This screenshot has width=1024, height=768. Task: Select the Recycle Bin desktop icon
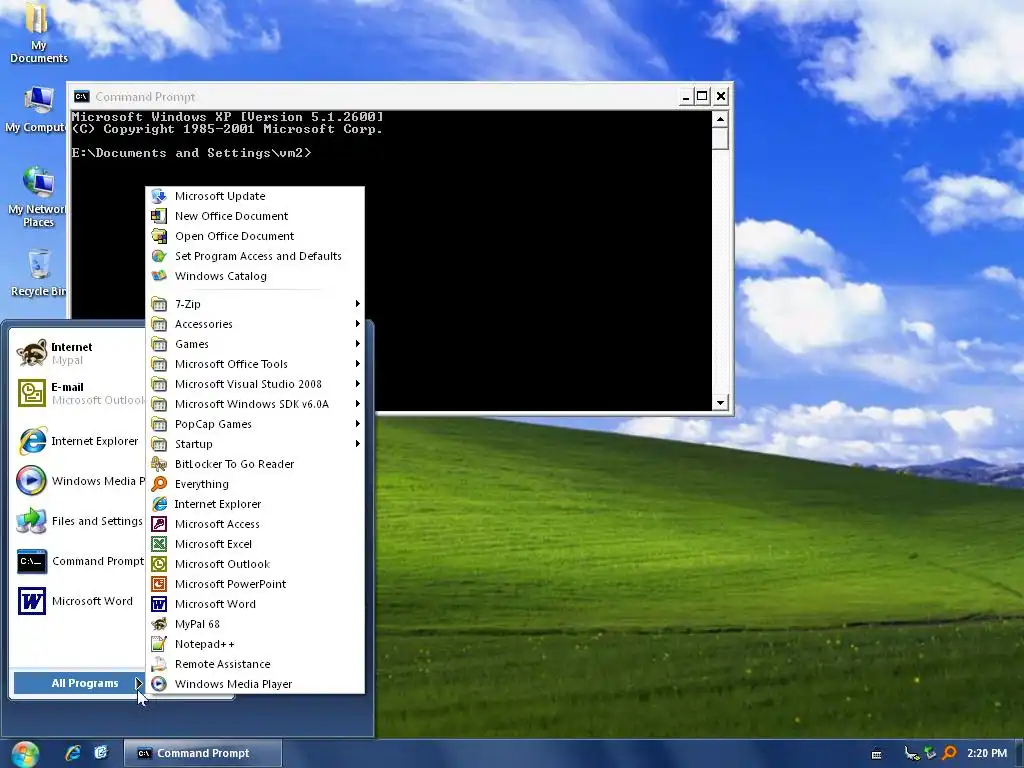click(38, 273)
